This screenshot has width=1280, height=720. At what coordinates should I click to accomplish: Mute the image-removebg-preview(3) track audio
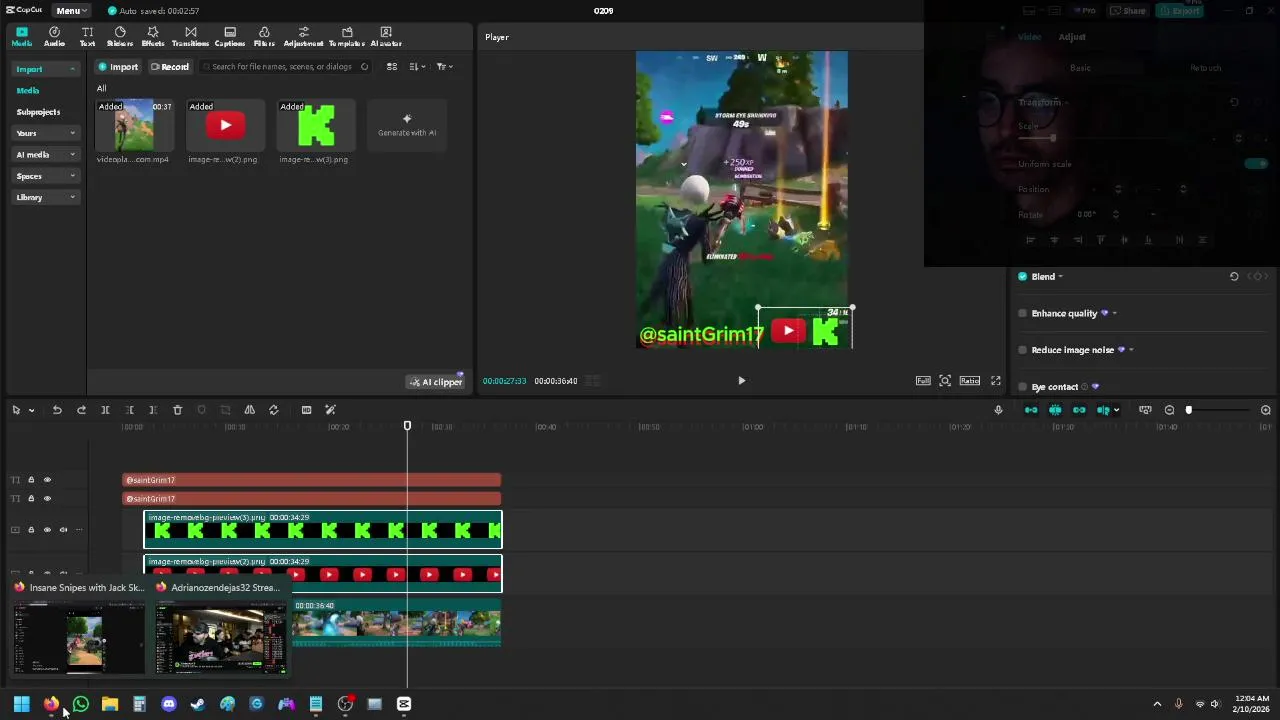(63, 530)
